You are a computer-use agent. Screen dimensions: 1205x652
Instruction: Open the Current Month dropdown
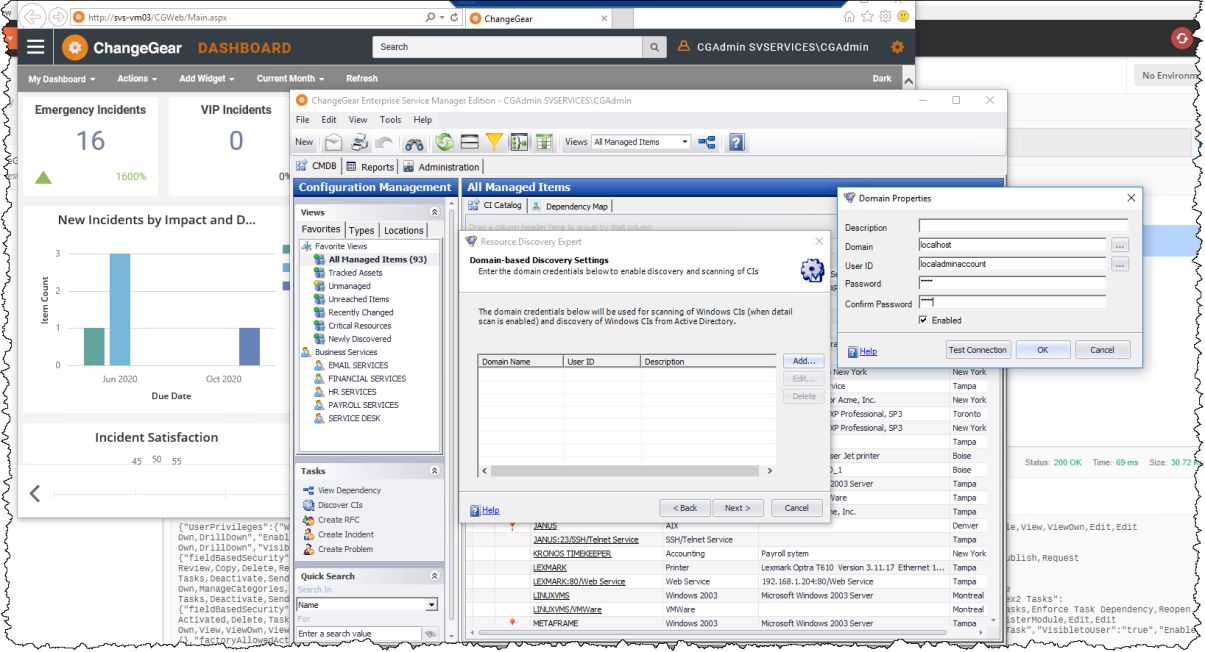290,79
